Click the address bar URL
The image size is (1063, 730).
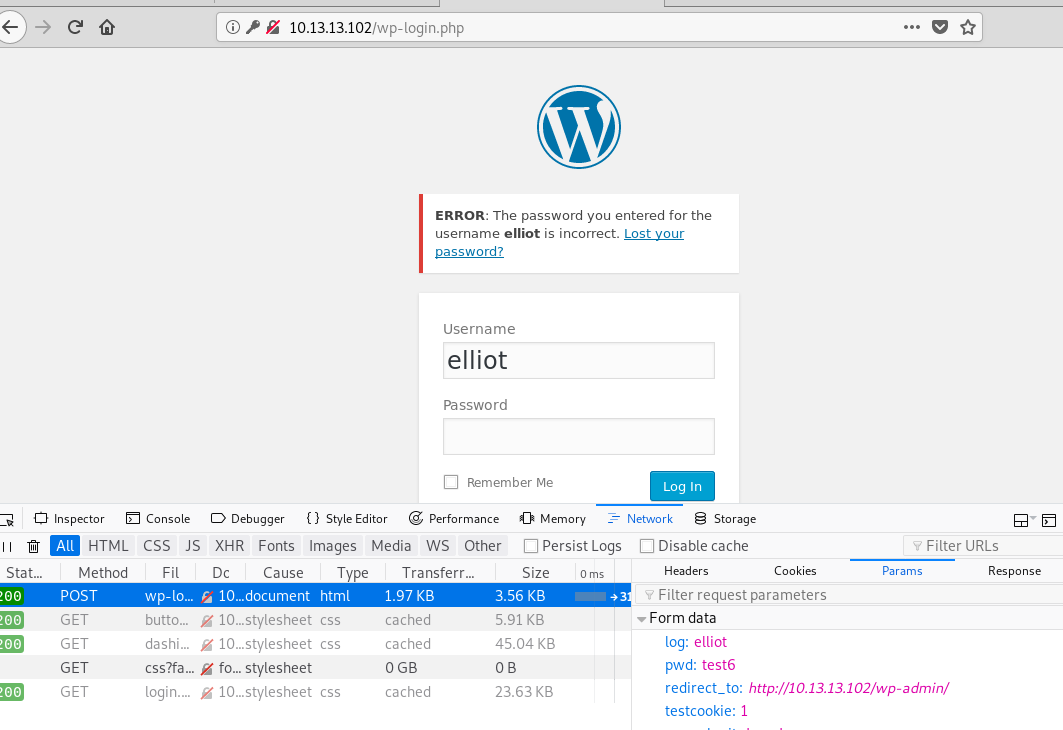pos(376,28)
